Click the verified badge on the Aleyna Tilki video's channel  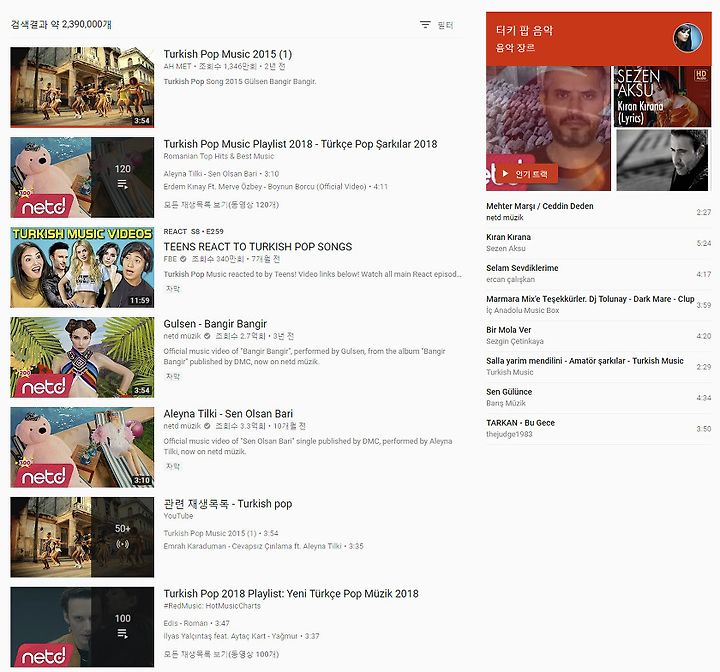[207, 426]
